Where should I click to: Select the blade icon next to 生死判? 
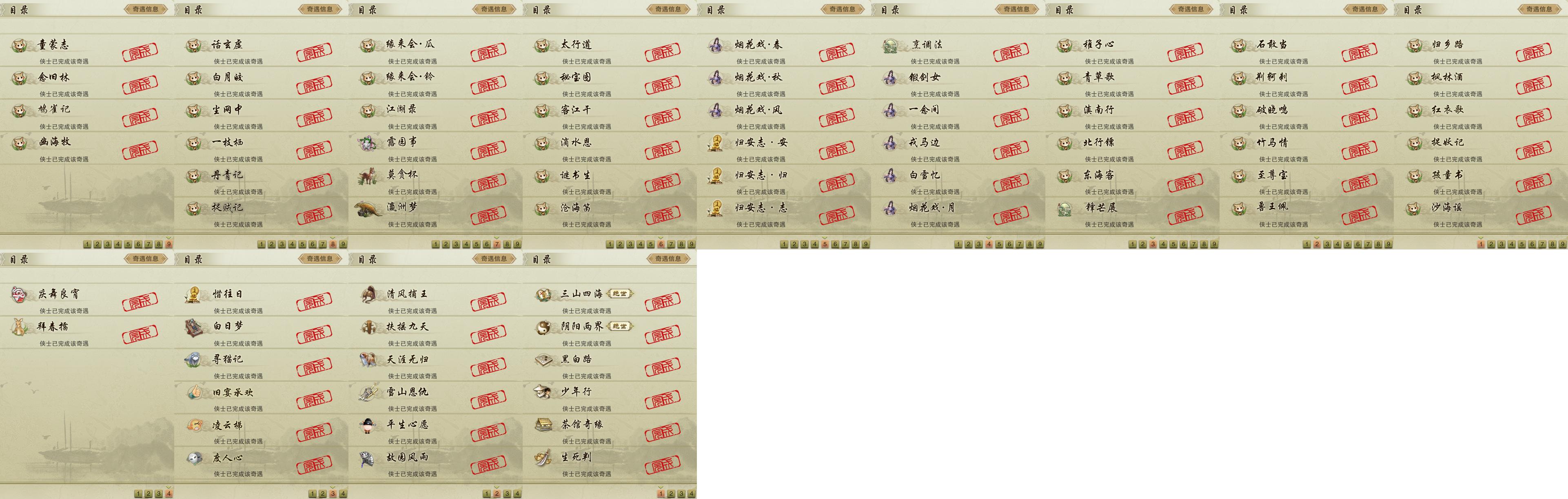[543, 457]
